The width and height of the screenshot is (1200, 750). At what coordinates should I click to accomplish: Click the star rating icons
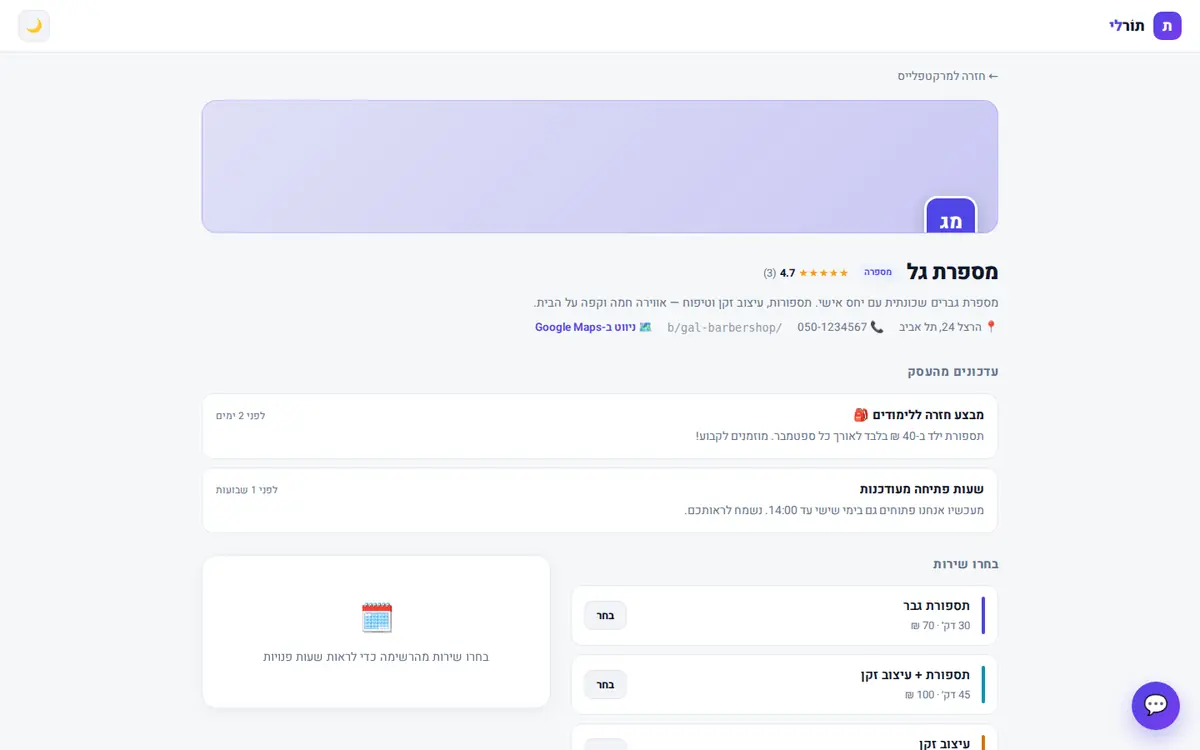pos(824,273)
